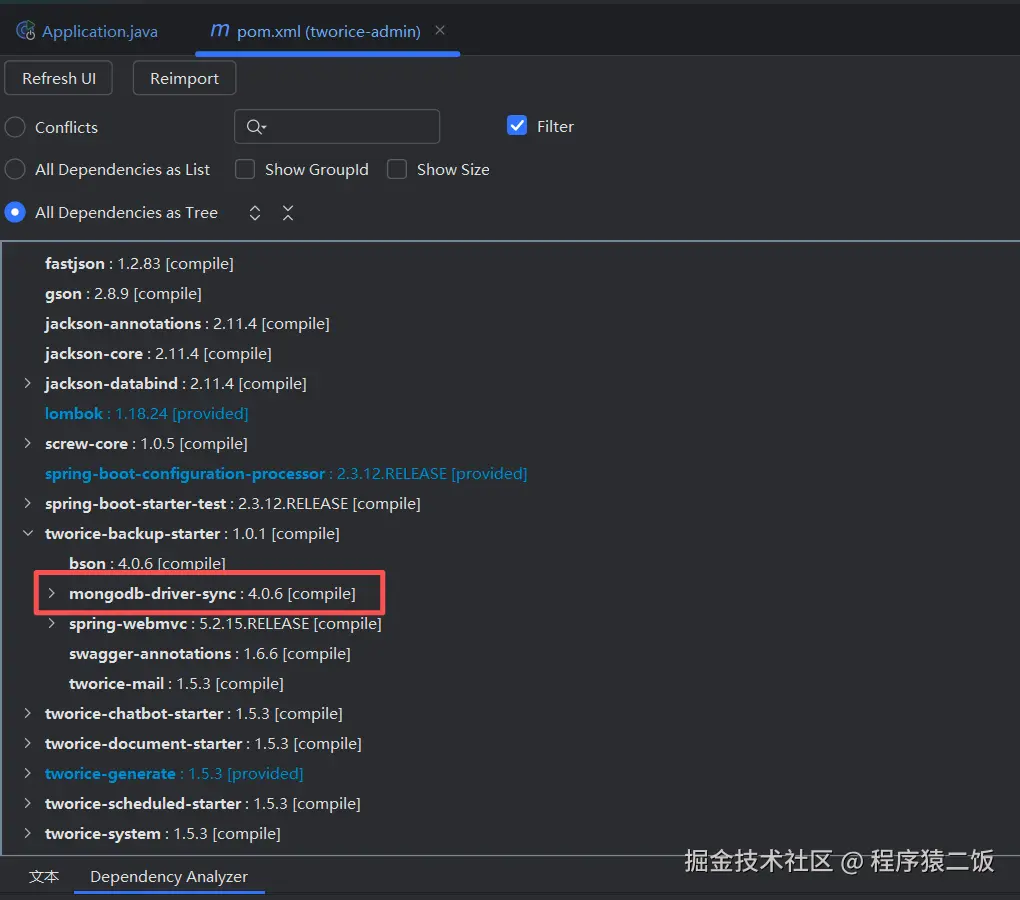
Task: Click the Refresh UI button
Action: pyautogui.click(x=59, y=78)
